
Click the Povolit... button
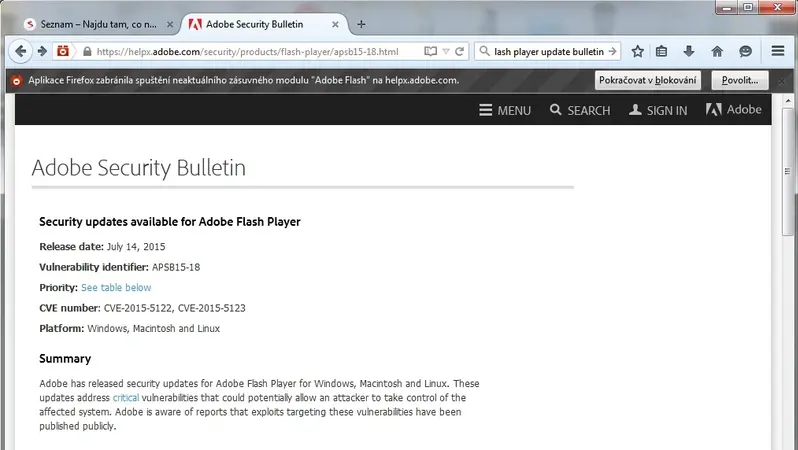click(x=740, y=80)
